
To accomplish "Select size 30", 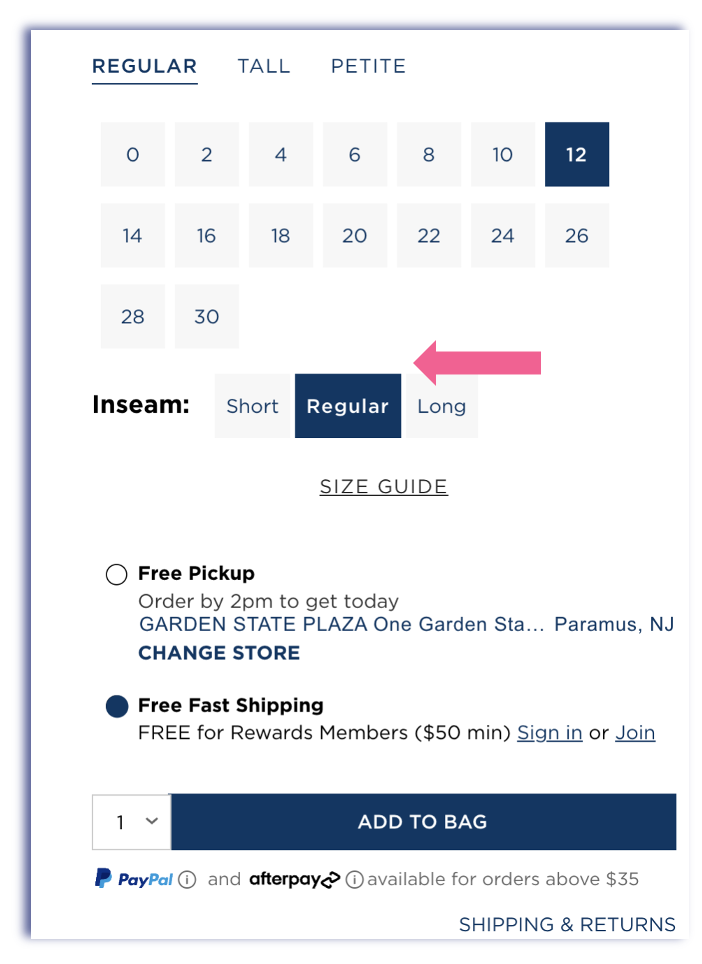I will 207,317.
